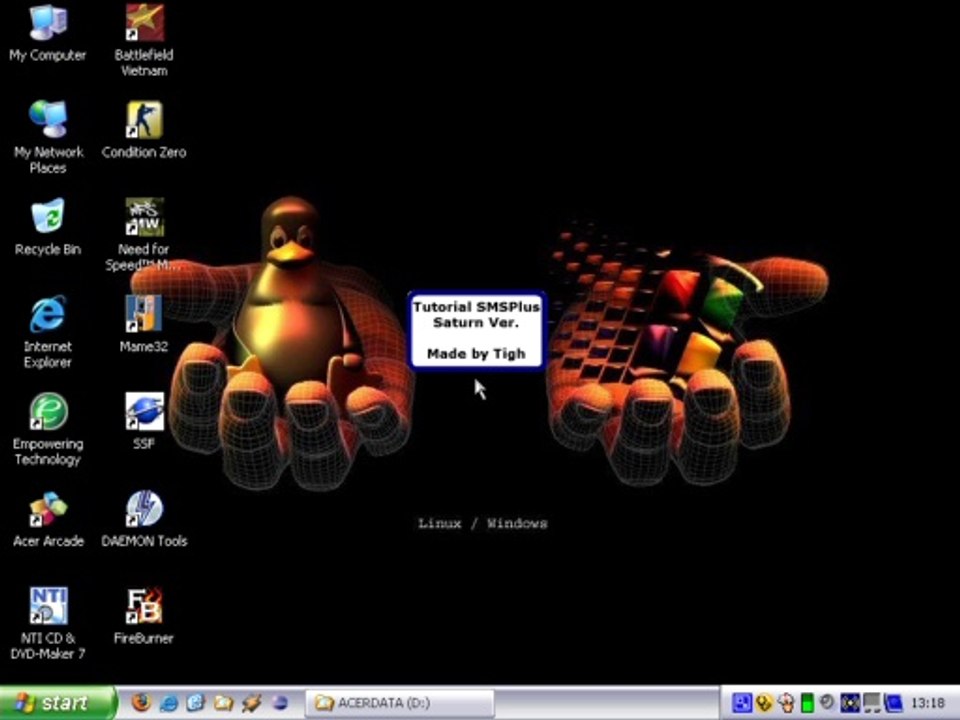Click the round gray tray icon

[x=828, y=702]
